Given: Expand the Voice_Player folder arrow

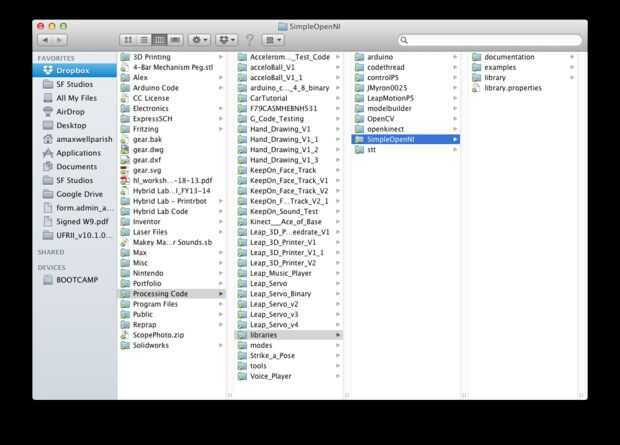Looking at the screenshot, I should [338, 376].
